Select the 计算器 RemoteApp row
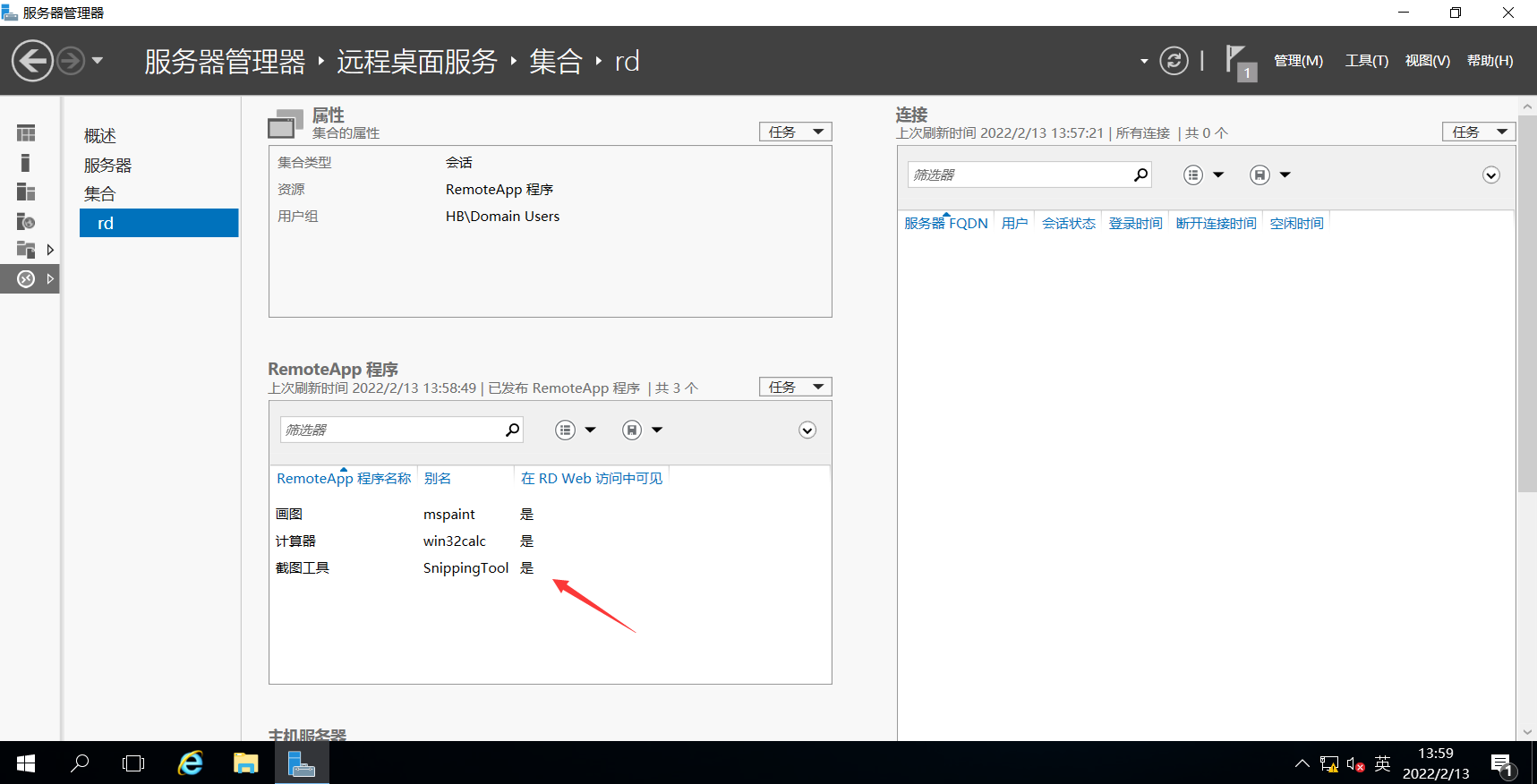The image size is (1537, 784). click(x=550, y=541)
